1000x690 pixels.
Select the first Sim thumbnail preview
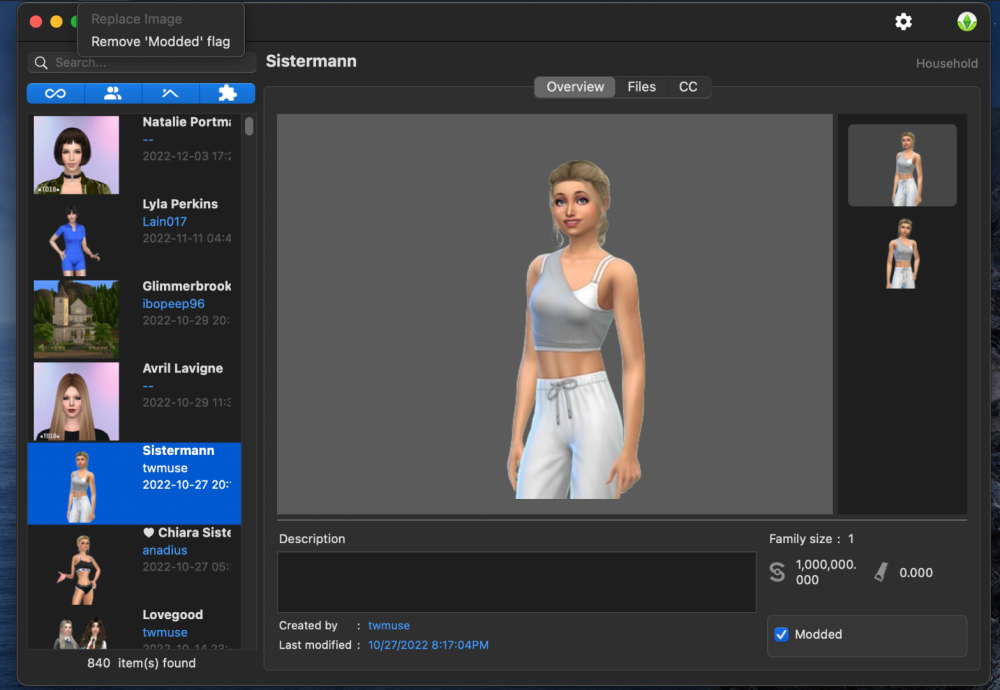[902, 165]
